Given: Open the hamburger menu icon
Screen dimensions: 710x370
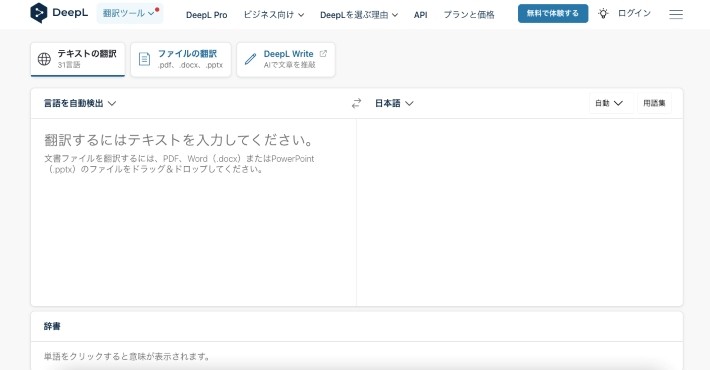Looking at the screenshot, I should click(676, 14).
